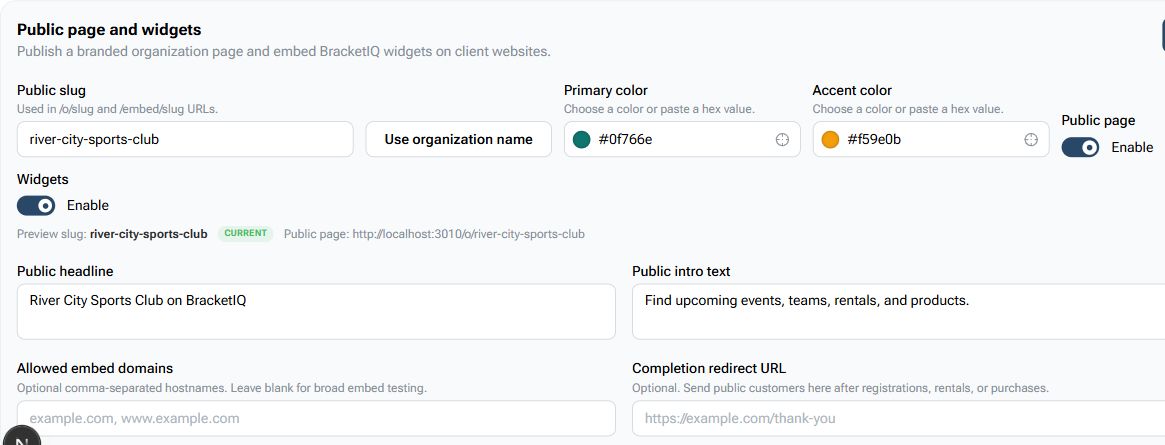
Task: Click the Public page and widgets heading
Action: click(109, 30)
